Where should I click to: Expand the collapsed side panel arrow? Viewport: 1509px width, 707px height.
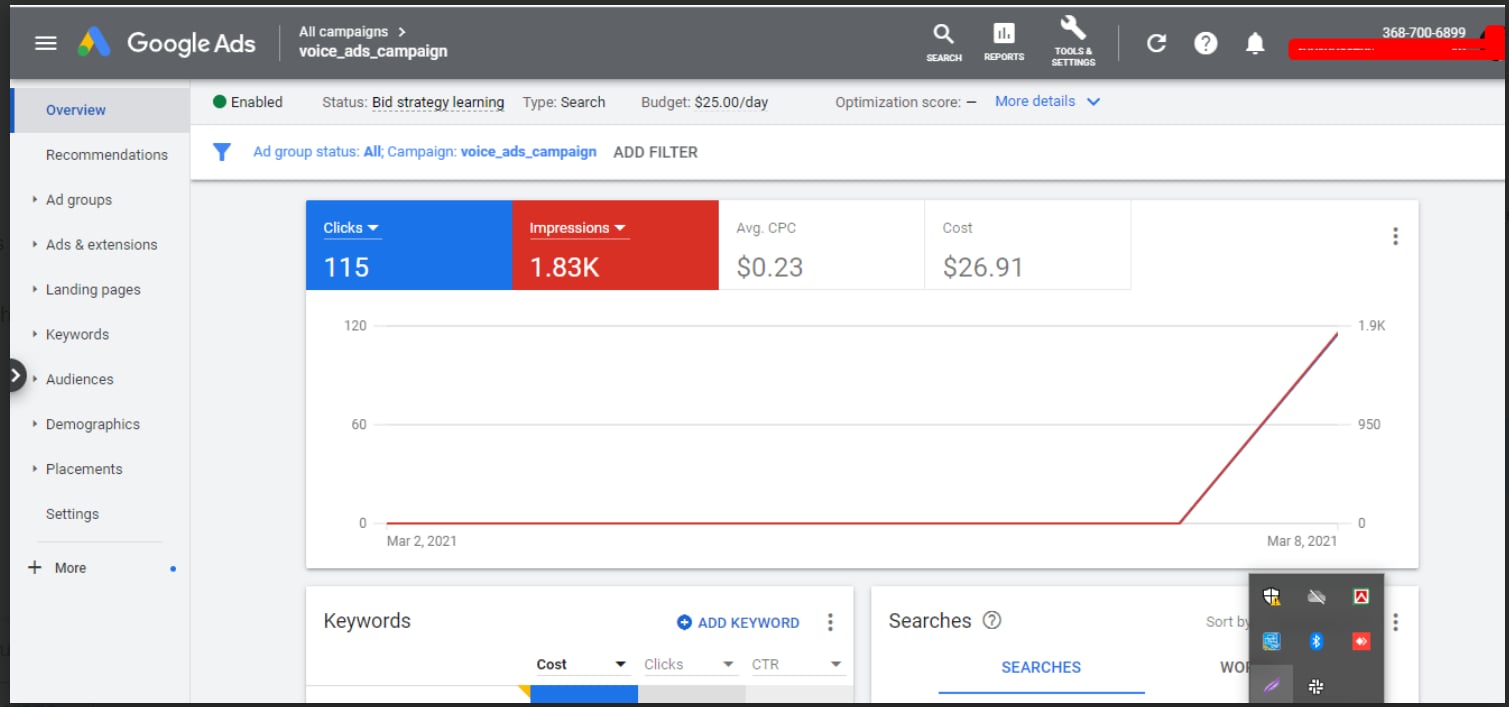click(x=14, y=375)
